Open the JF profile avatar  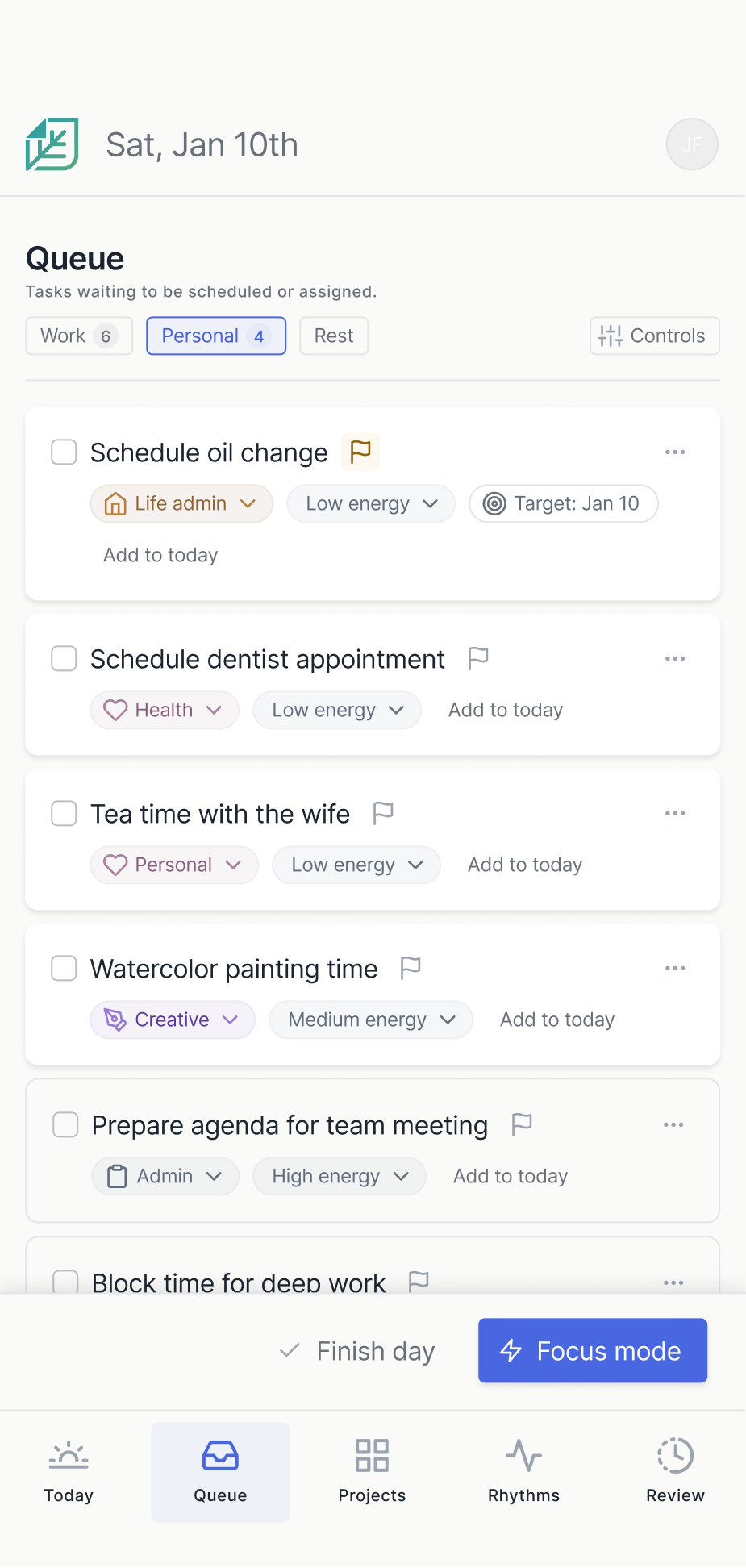click(691, 144)
